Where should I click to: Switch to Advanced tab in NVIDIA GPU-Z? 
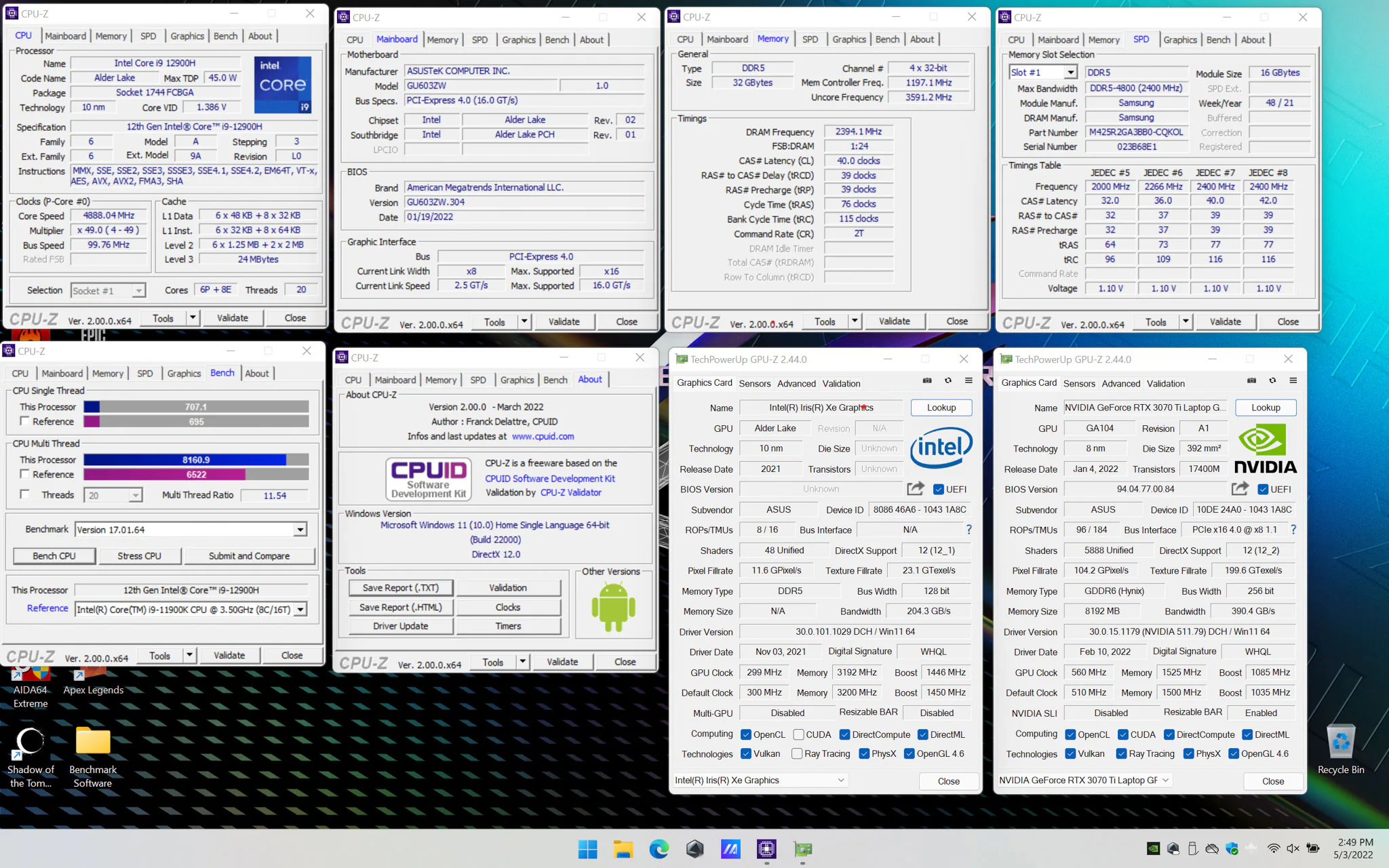1120,383
